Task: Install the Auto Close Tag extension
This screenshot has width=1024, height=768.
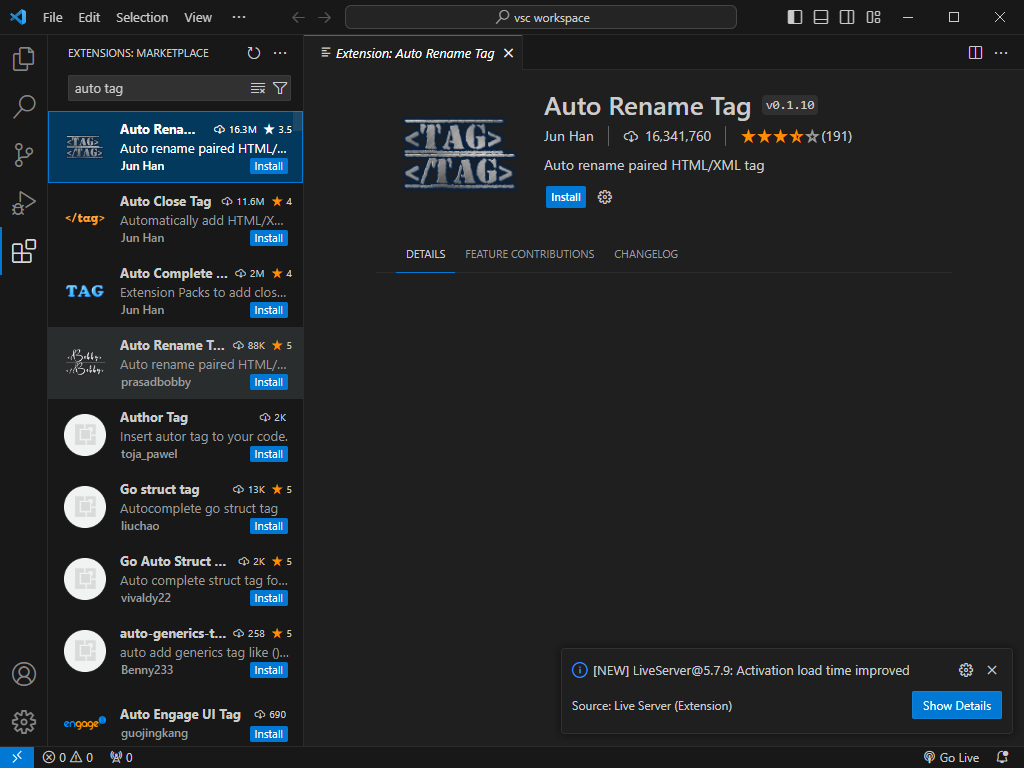Action: click(268, 238)
